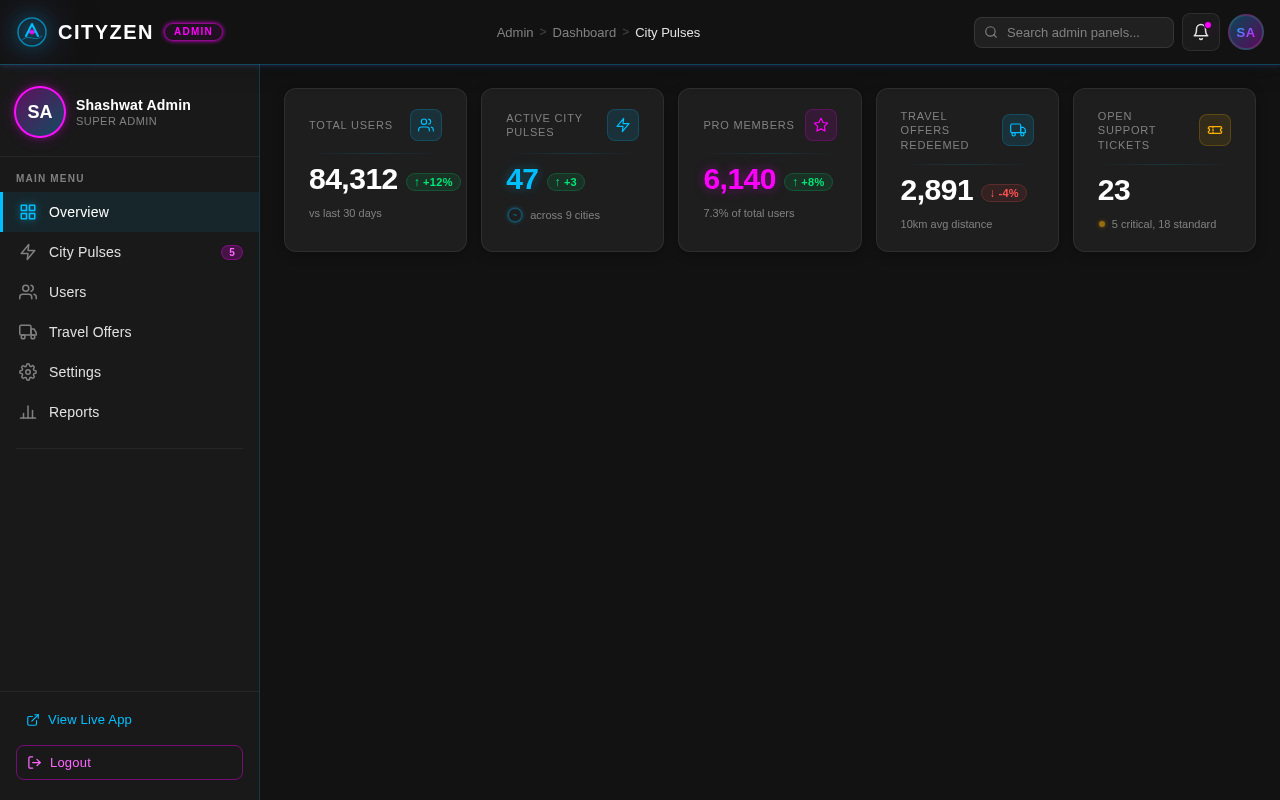
Task: Click the Pro Members star icon
Action: click(x=821, y=125)
